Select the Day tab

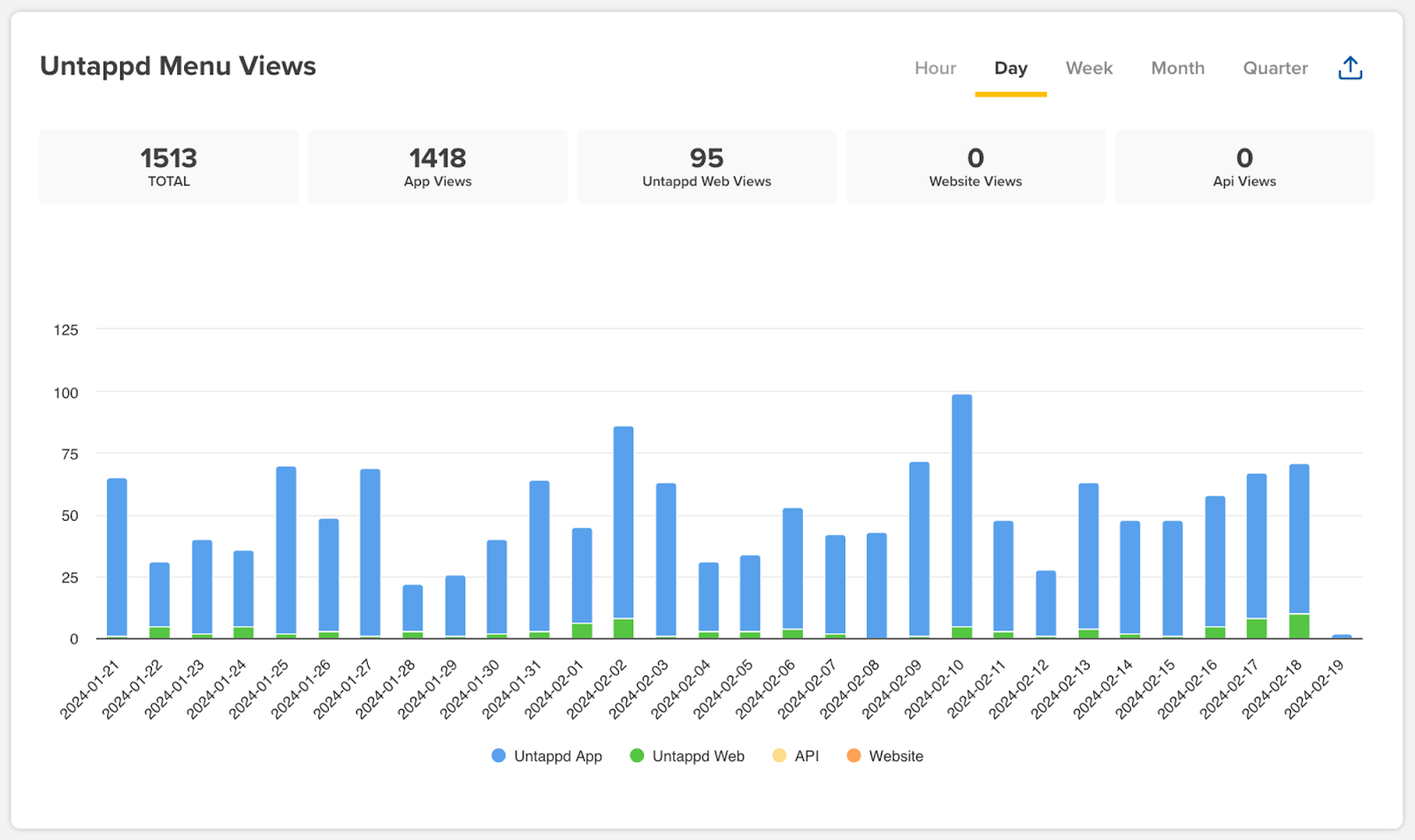(x=1010, y=68)
